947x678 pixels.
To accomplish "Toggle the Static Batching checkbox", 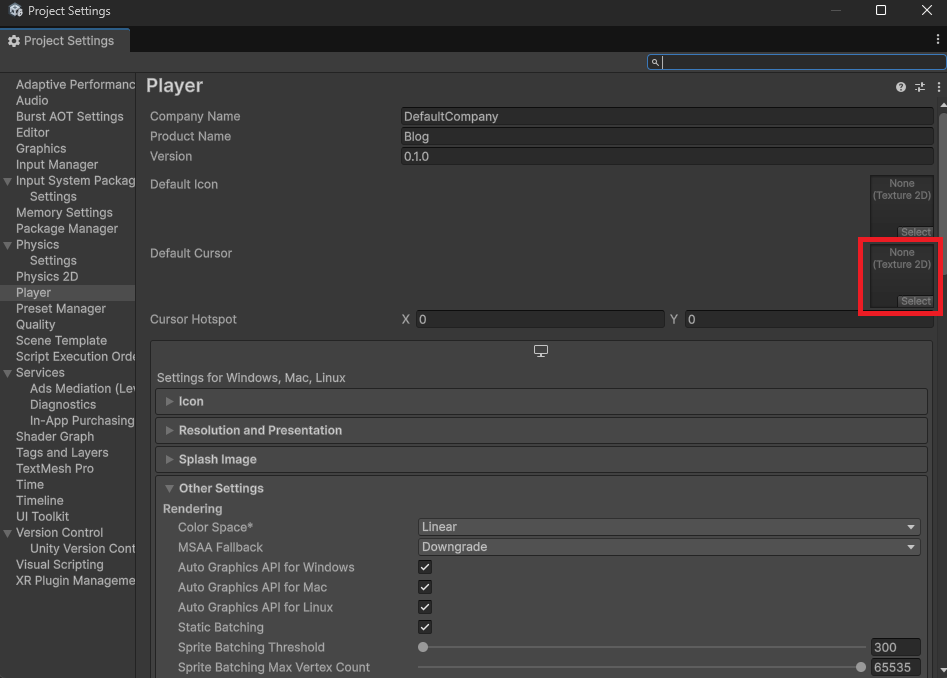I will click(425, 627).
